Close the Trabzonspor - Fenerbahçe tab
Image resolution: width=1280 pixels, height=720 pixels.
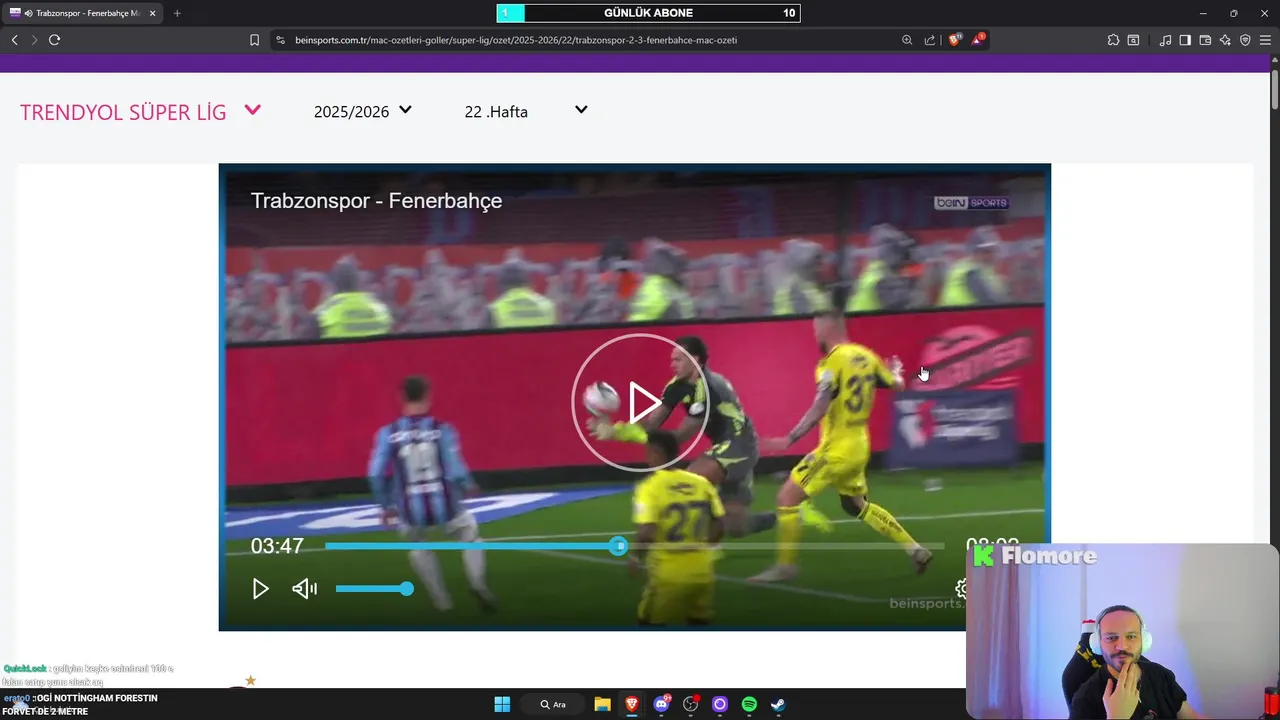coord(153,13)
